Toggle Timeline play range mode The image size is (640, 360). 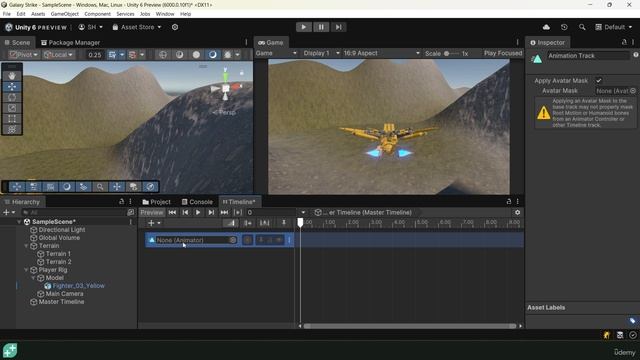238,212
